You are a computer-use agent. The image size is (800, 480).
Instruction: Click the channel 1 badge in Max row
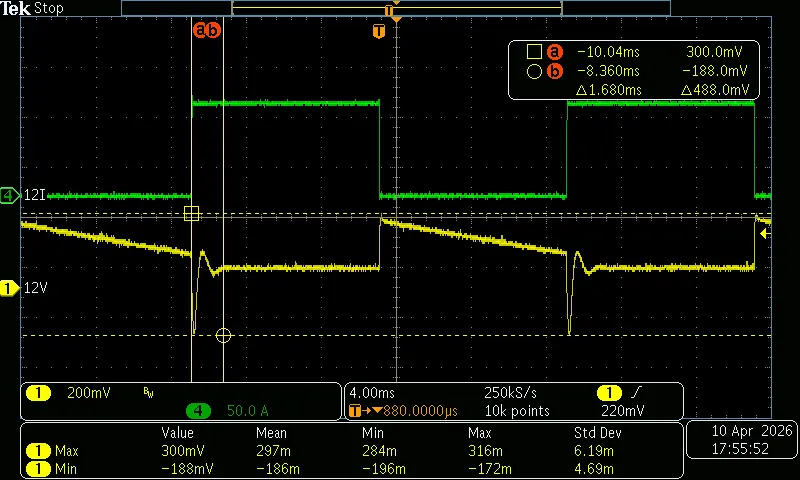point(38,451)
